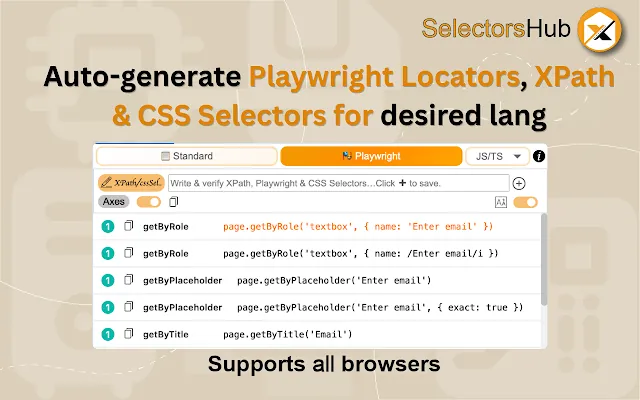Click the Axes button
Image resolution: width=640 pixels, height=400 pixels.
[113, 202]
